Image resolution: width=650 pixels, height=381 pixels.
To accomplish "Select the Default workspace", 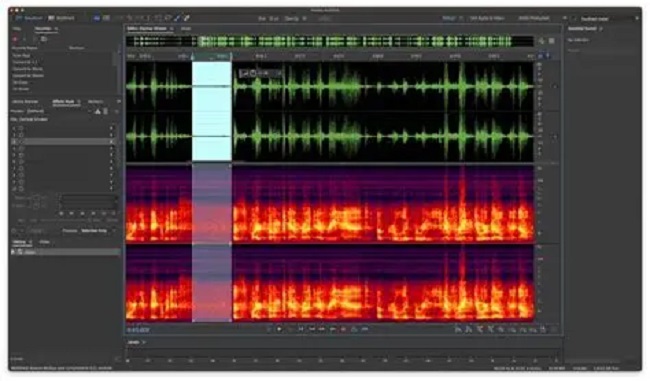I will coord(449,18).
